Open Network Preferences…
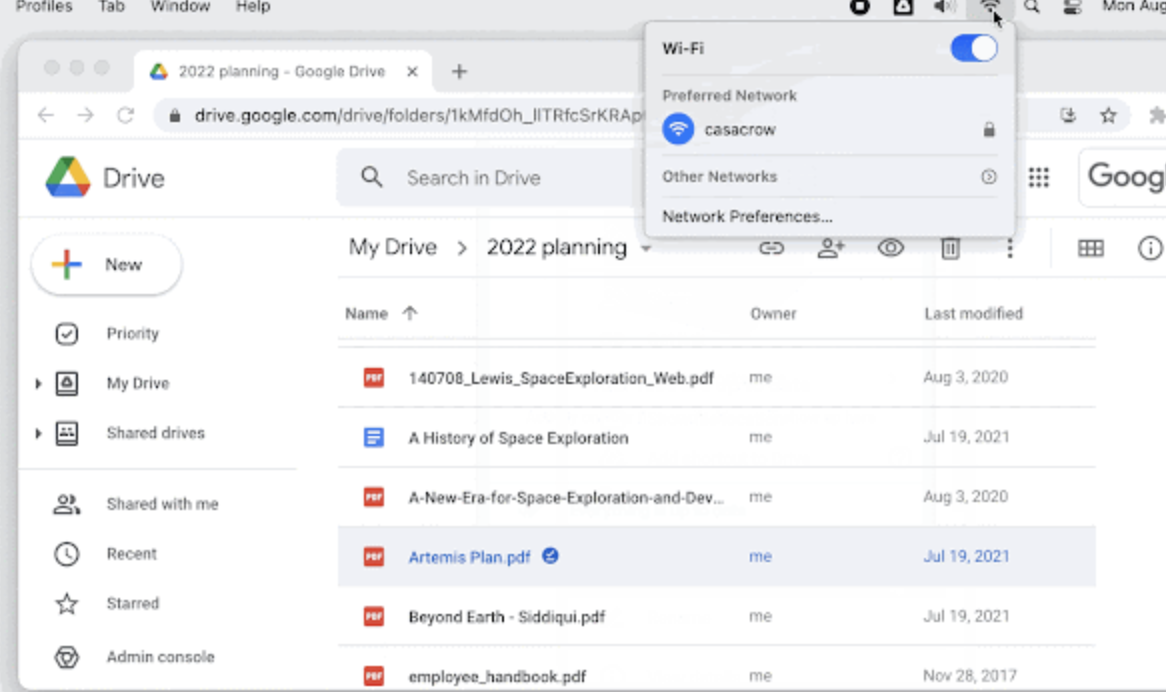 747,217
